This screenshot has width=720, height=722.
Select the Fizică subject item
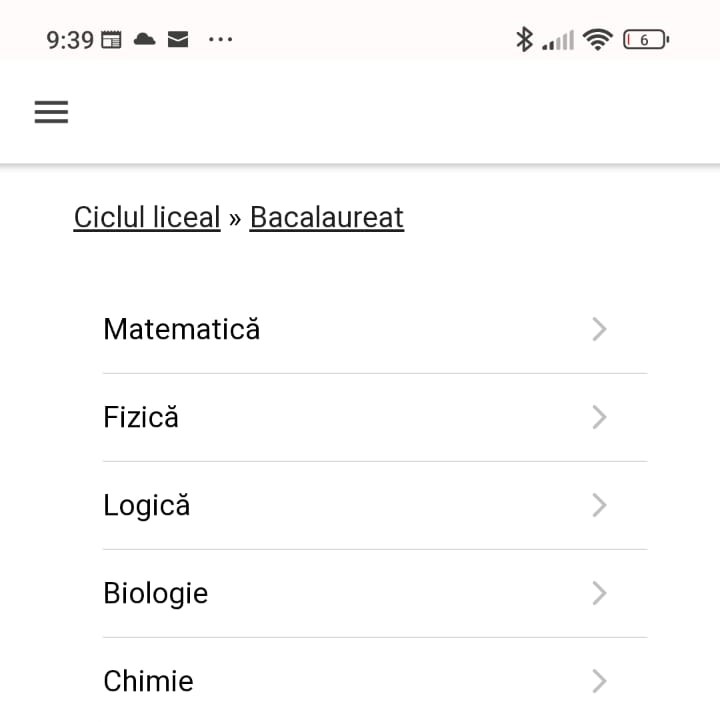pyautogui.click(x=375, y=417)
